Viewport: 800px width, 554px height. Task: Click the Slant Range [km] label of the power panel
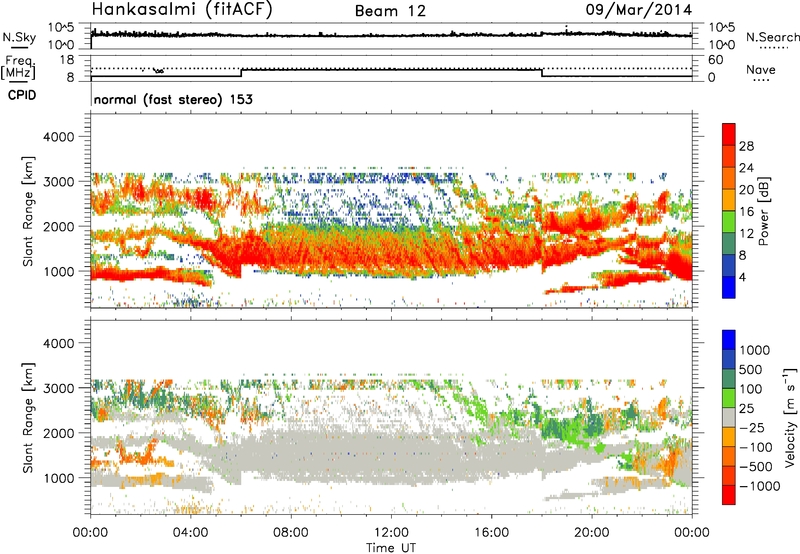(28, 211)
